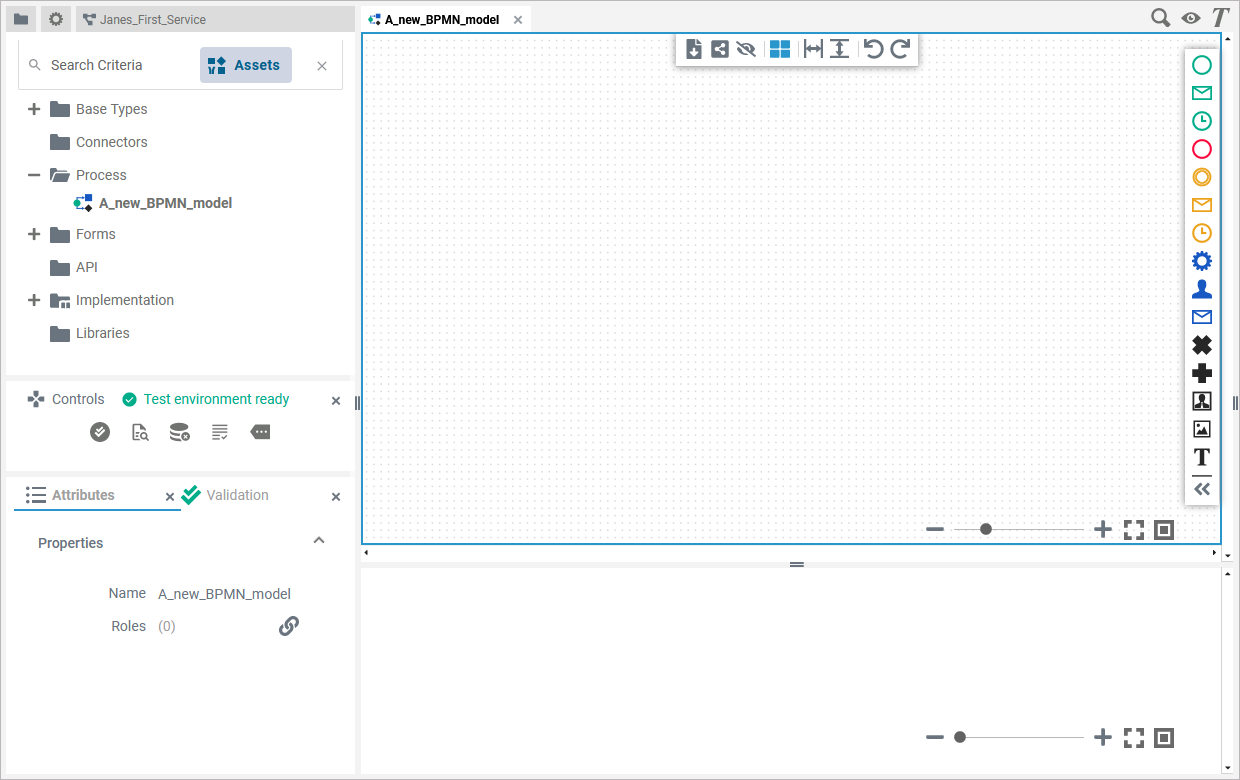Select the A_new_BPMN_model tab
The image size is (1240, 780).
(443, 18)
